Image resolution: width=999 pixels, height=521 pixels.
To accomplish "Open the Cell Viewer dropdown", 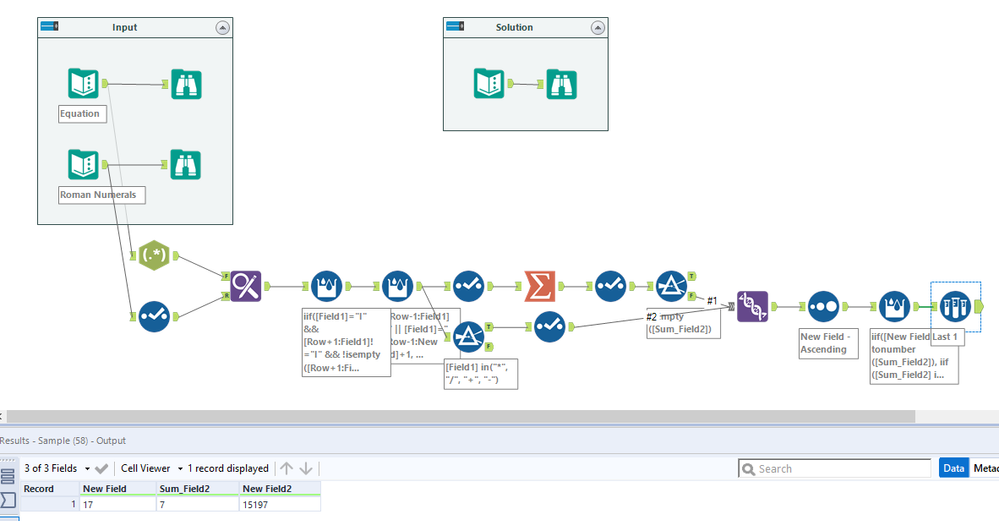I will point(152,468).
